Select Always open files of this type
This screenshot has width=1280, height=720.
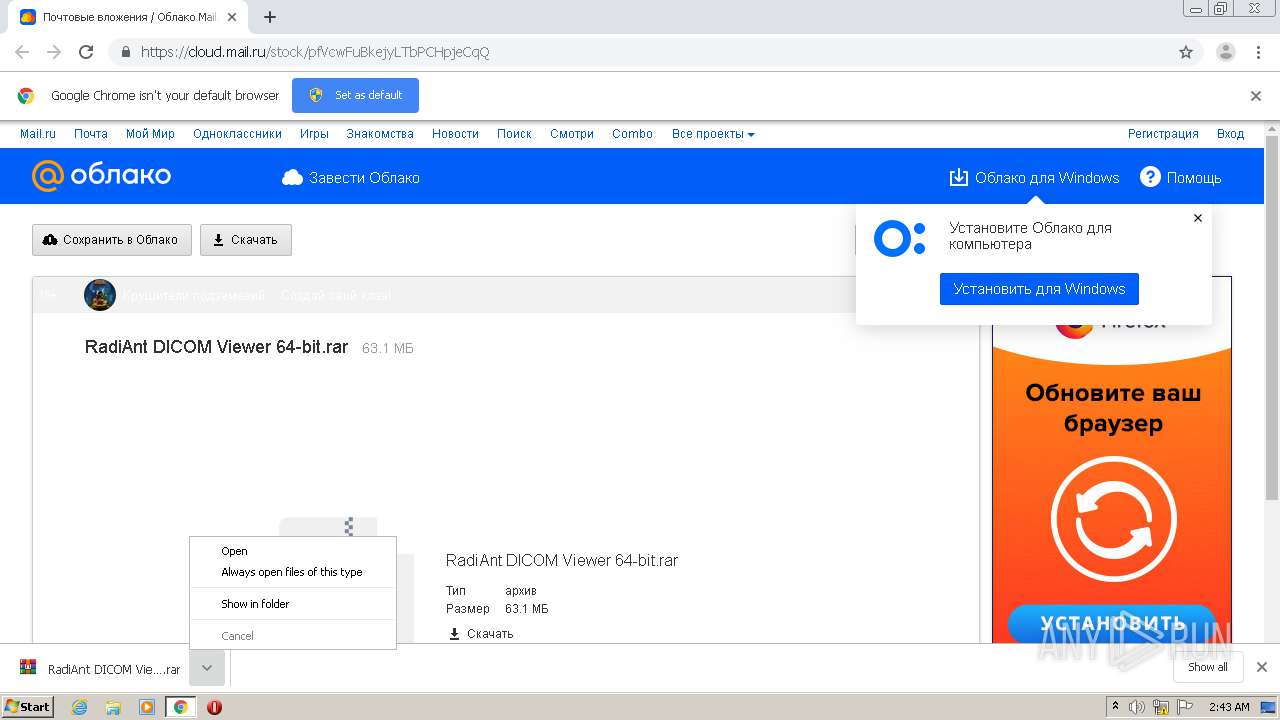[x=293, y=572]
